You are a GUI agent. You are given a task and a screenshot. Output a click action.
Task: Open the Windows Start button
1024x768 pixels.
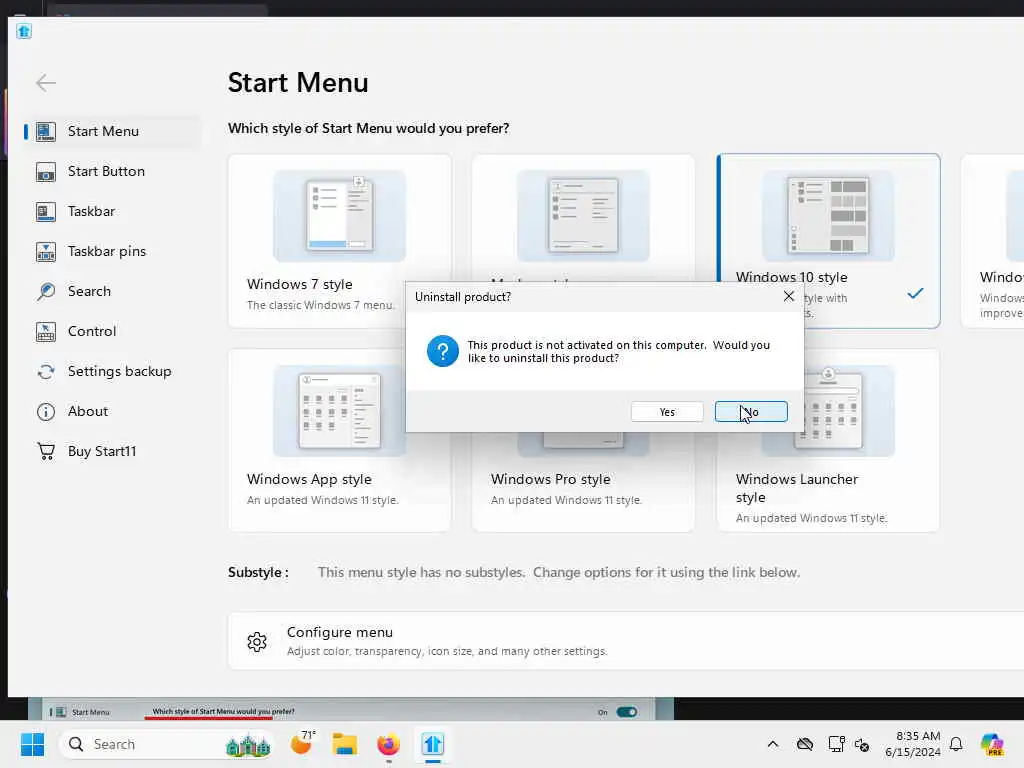[32, 744]
